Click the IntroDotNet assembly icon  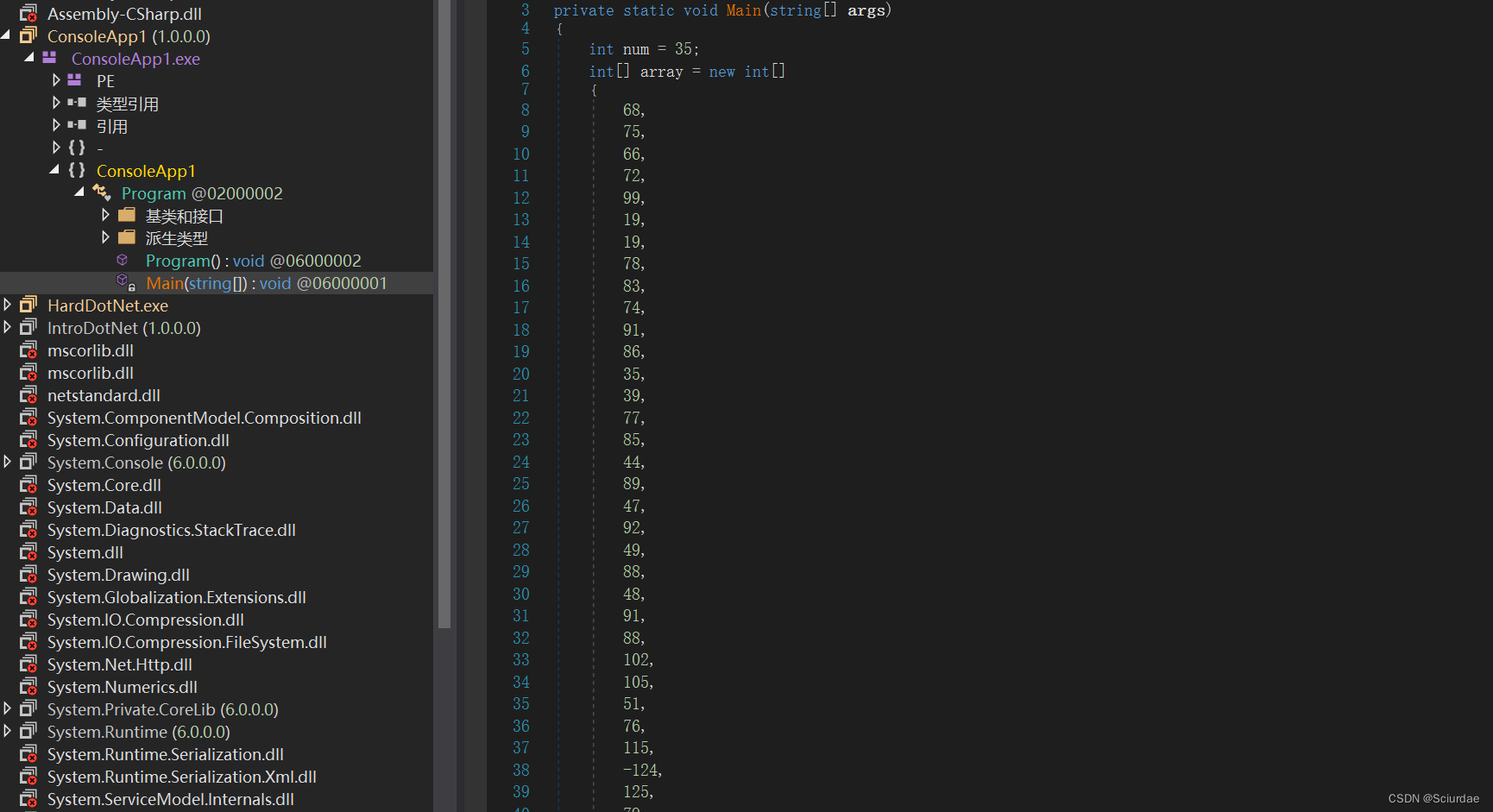[x=28, y=327]
